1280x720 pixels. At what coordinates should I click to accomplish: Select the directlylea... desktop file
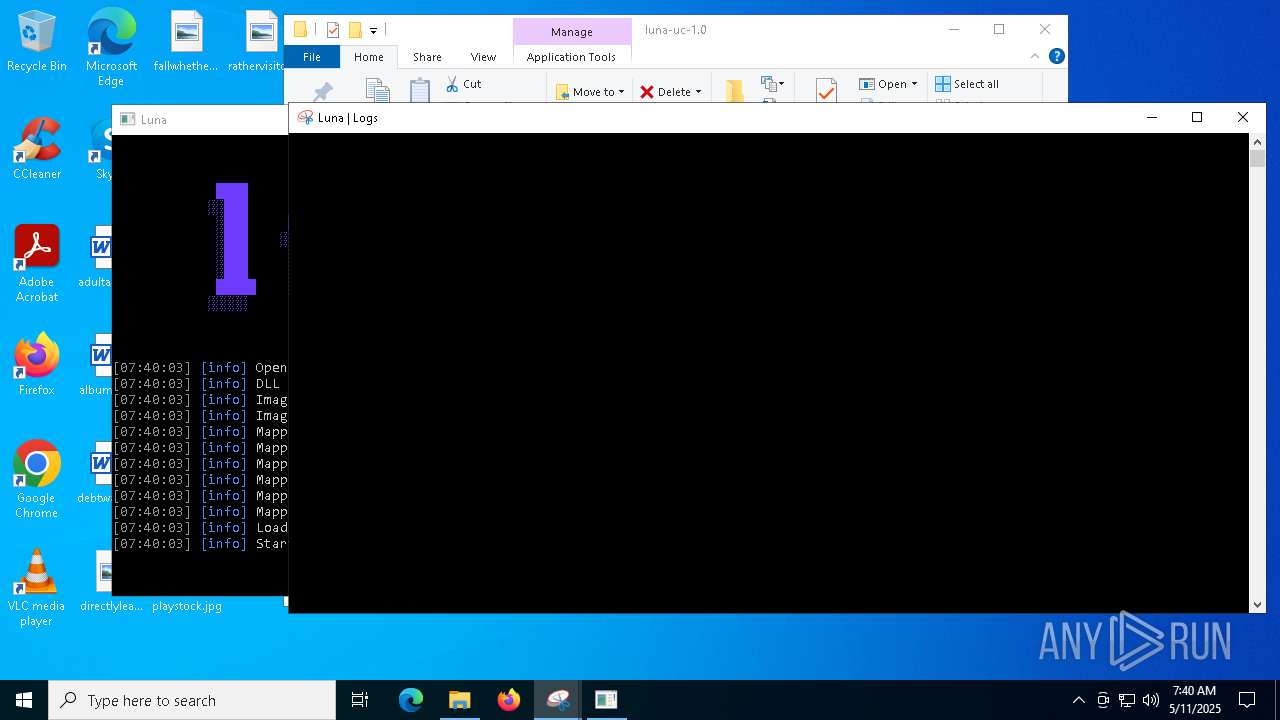tap(110, 581)
